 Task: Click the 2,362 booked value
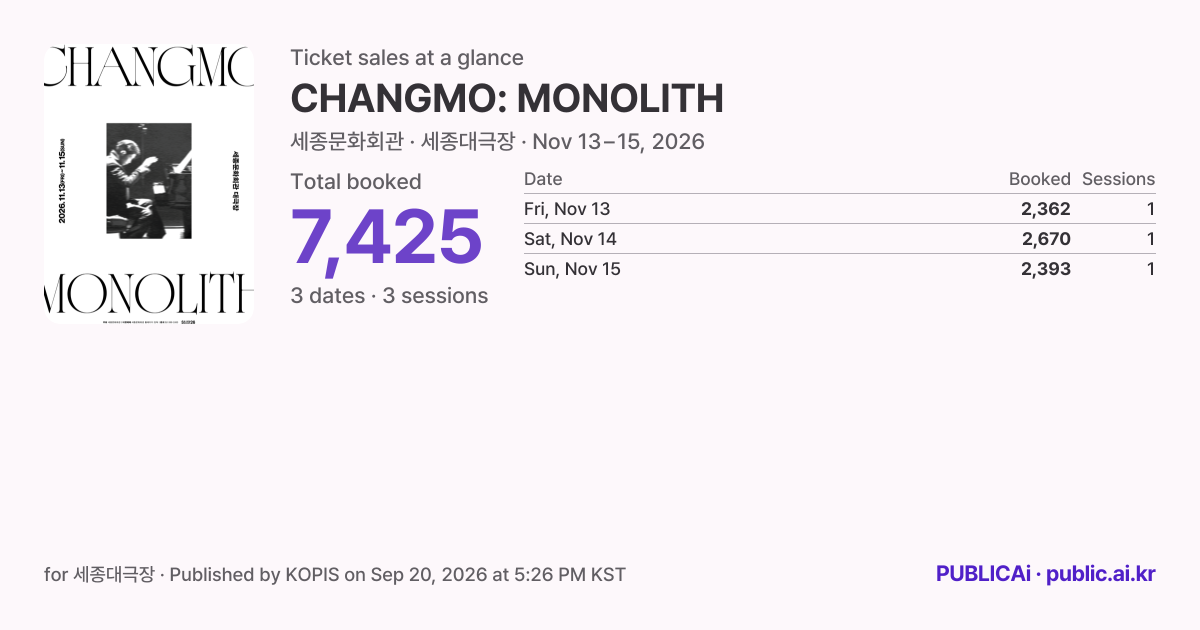tap(1046, 209)
